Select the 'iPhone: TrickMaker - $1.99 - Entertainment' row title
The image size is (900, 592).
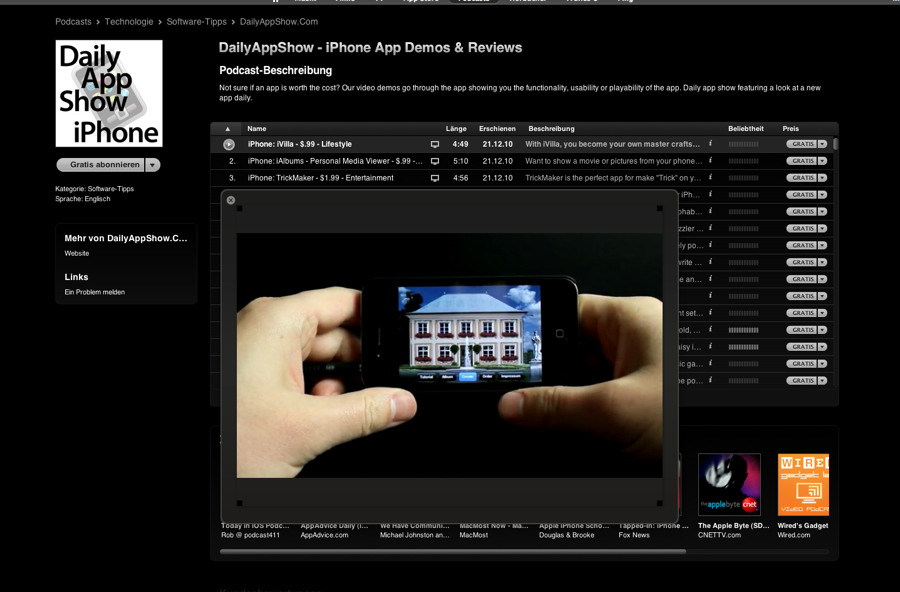[320, 178]
